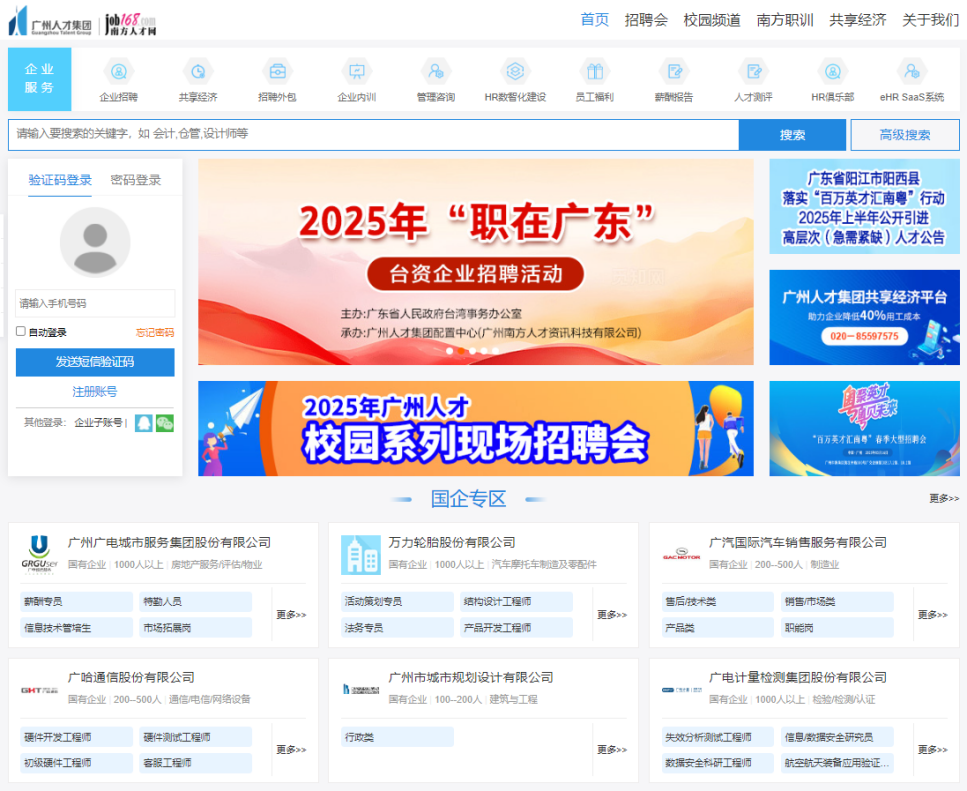The width and height of the screenshot is (967, 791).
Task: Open 广电计量检测集团股份有限公司 company title
Action: pyautogui.click(x=797, y=678)
